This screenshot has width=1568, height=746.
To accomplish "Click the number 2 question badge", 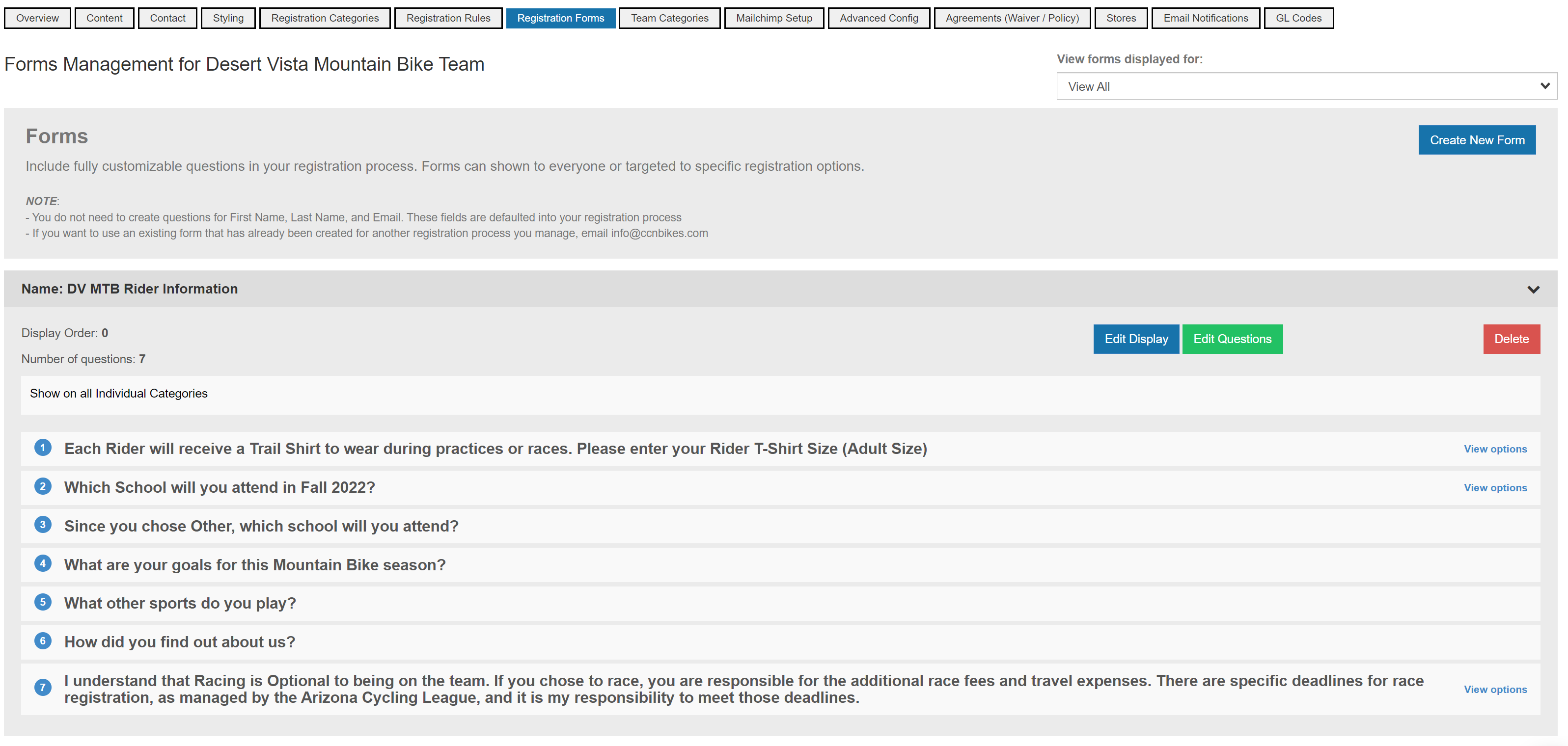I will pos(43,486).
